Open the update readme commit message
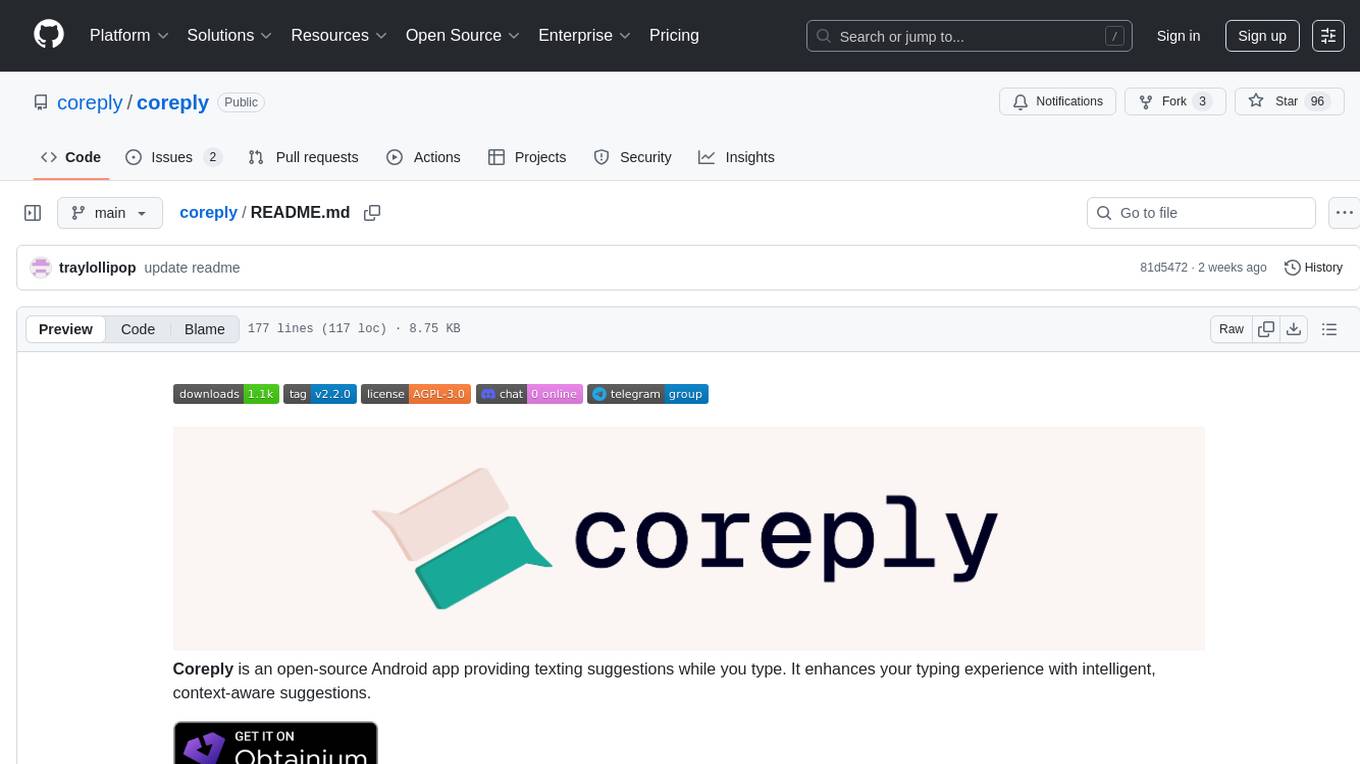 (x=192, y=267)
